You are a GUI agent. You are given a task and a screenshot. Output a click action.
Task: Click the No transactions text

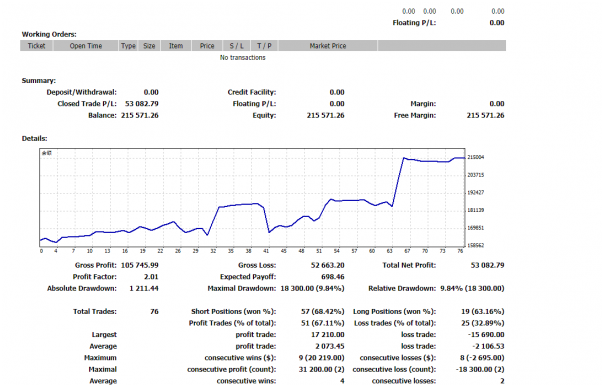[243, 57]
